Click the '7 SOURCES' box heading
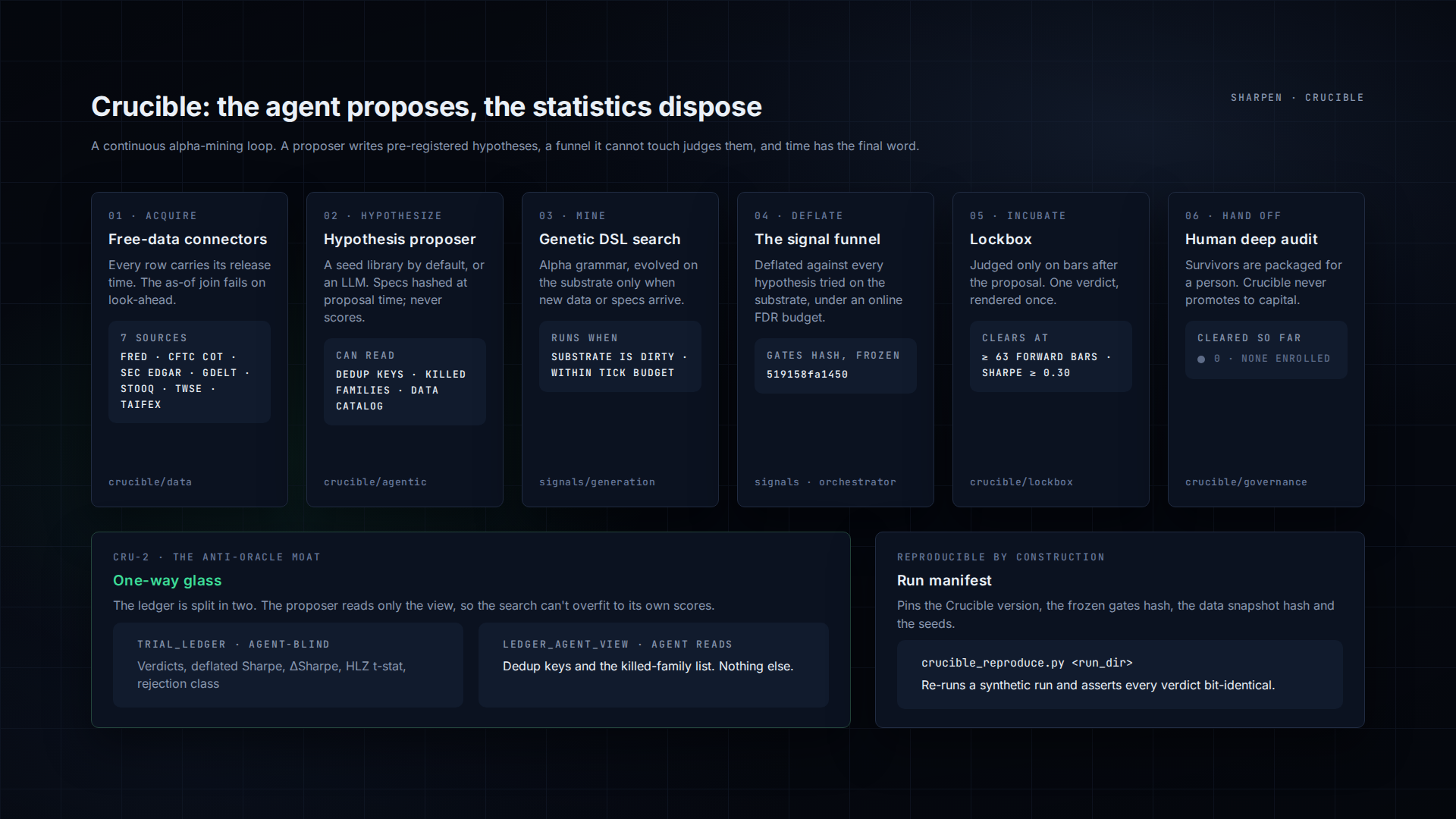This screenshot has width=1456, height=819. (154, 338)
